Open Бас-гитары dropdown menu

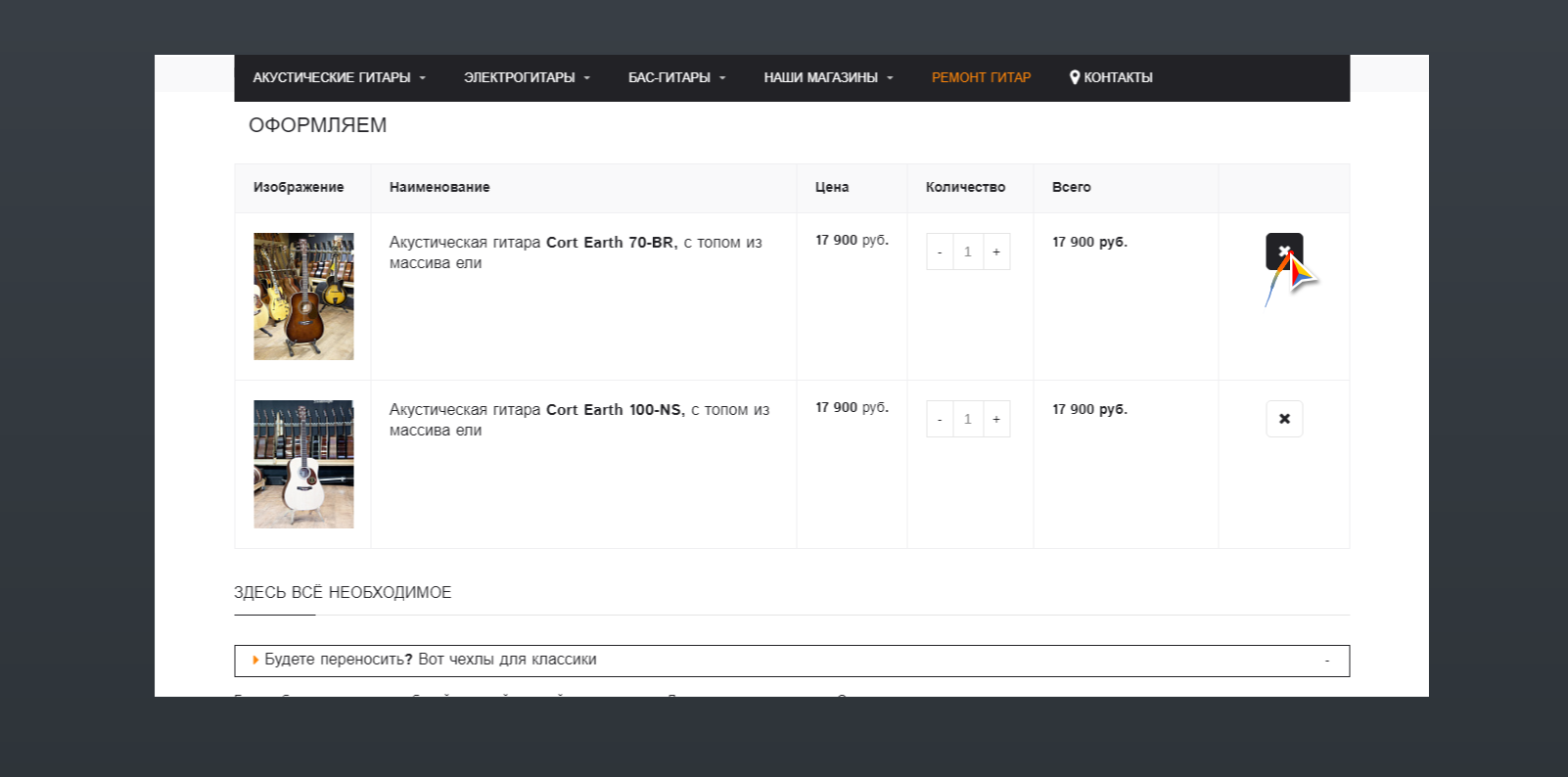point(676,77)
